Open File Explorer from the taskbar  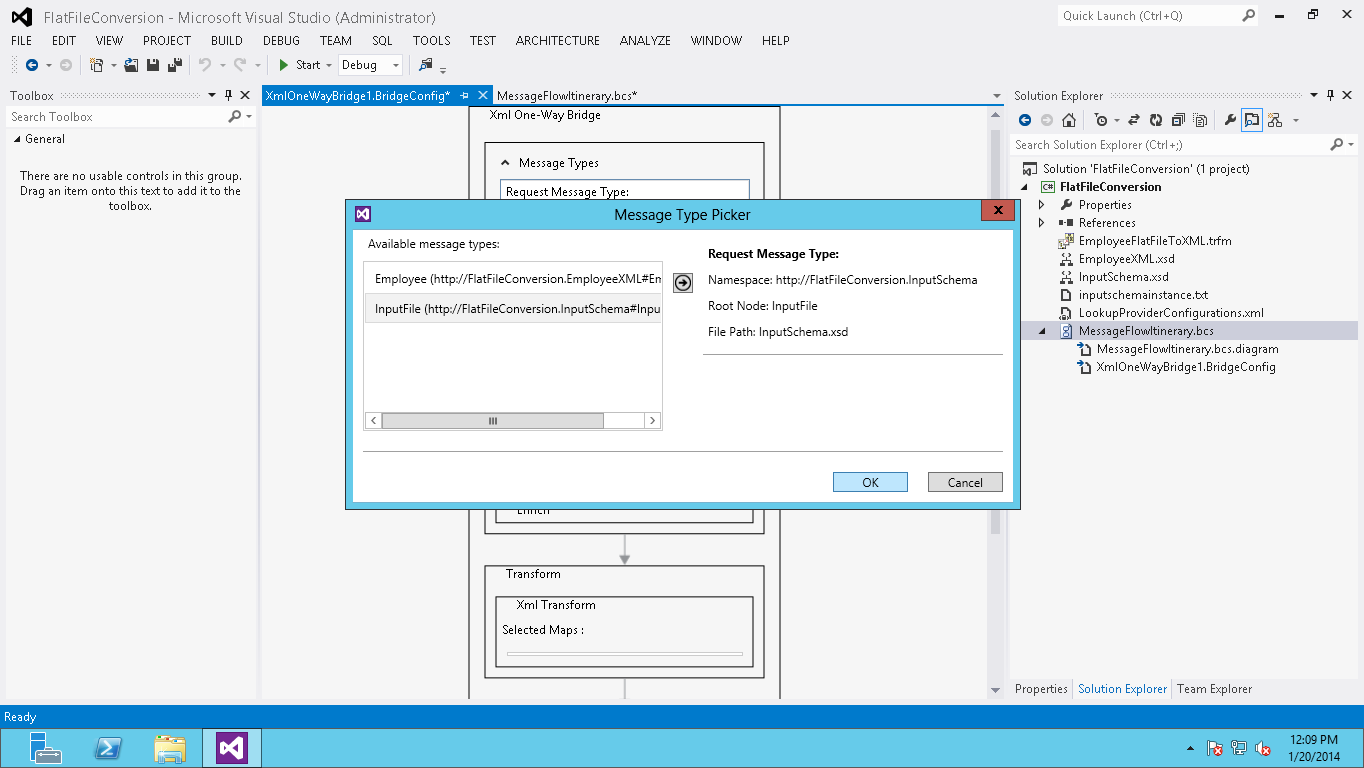(x=170, y=748)
